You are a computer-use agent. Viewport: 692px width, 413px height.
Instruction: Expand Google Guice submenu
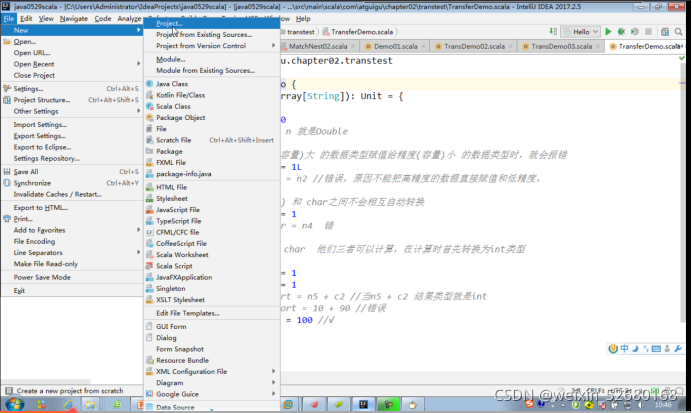coord(212,394)
